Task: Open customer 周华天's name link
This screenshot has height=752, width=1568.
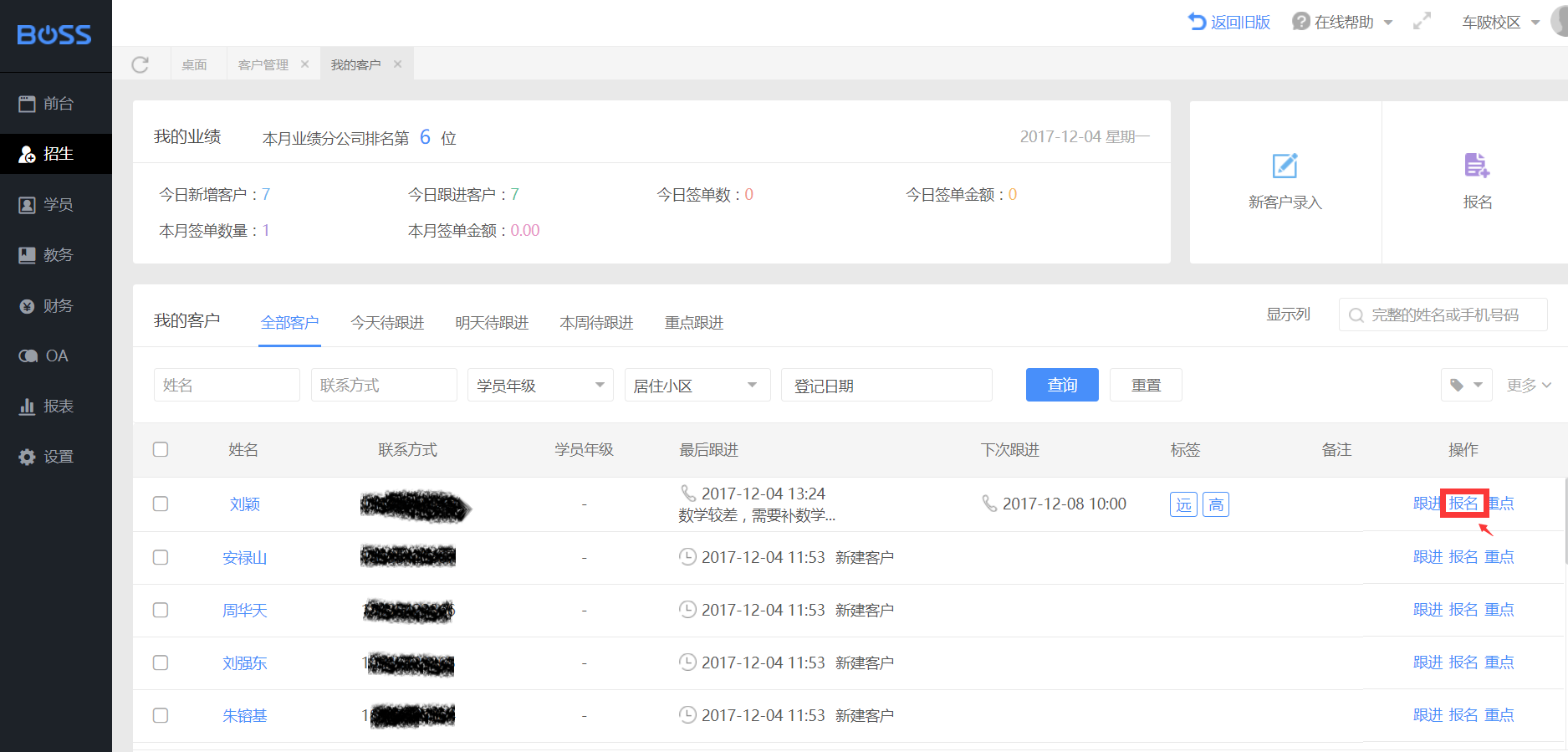Action: (x=244, y=611)
